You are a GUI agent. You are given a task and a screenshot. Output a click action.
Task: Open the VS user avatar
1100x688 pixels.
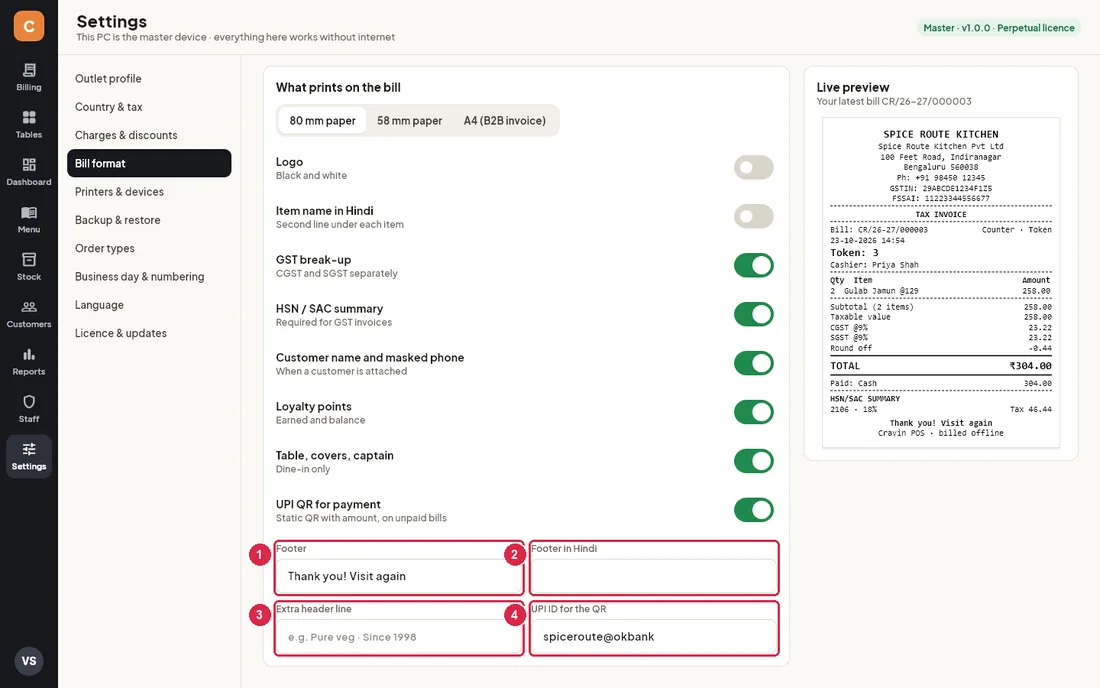click(x=29, y=661)
